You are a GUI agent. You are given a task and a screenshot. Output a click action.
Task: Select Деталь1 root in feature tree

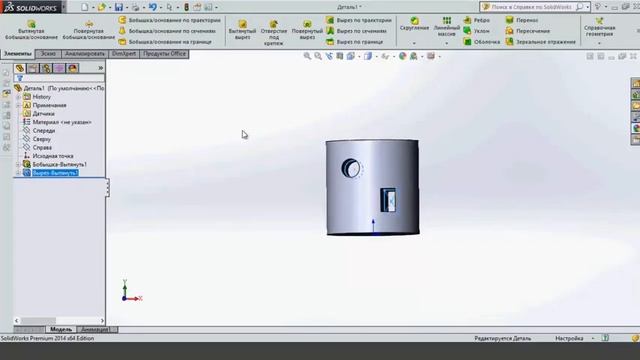(x=60, y=88)
